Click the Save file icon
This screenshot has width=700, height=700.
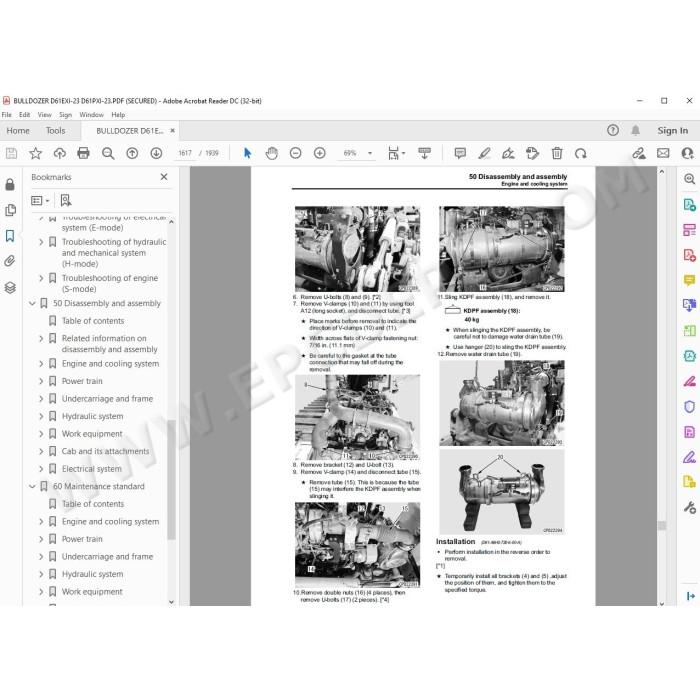[11, 154]
